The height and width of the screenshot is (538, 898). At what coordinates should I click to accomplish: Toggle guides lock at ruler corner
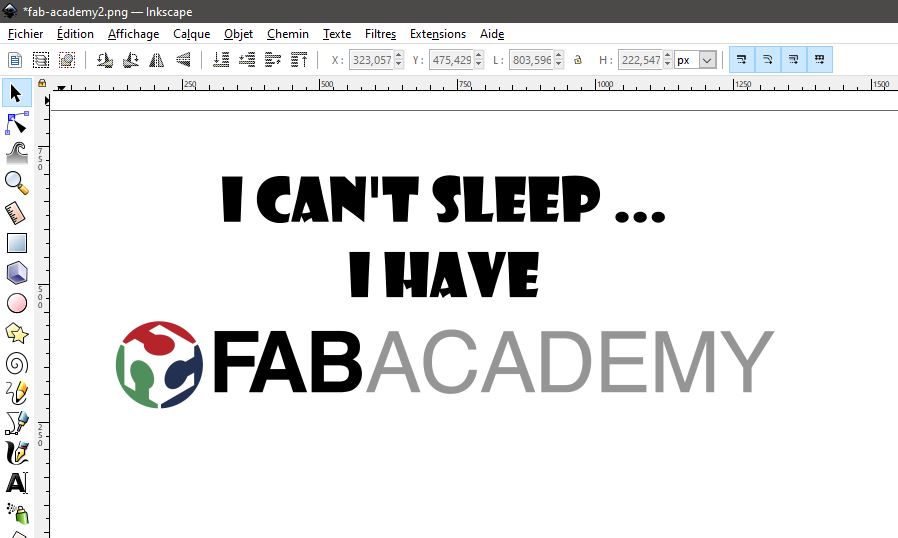click(x=41, y=83)
